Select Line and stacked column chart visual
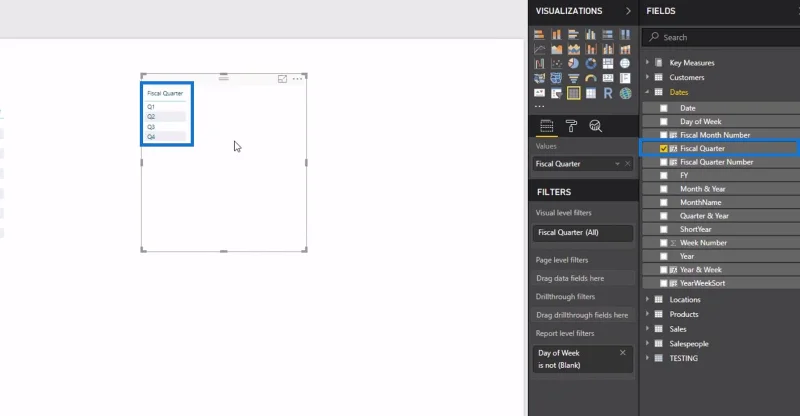800x416 pixels. (x=591, y=49)
